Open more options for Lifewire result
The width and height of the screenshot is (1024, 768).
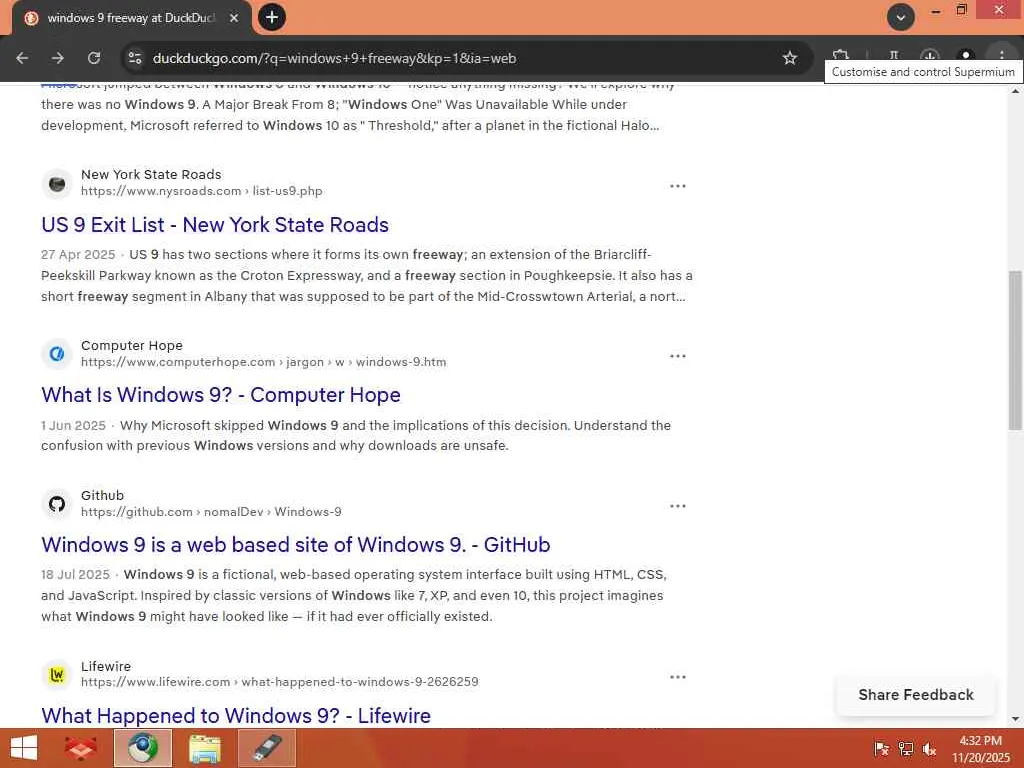[x=678, y=677]
